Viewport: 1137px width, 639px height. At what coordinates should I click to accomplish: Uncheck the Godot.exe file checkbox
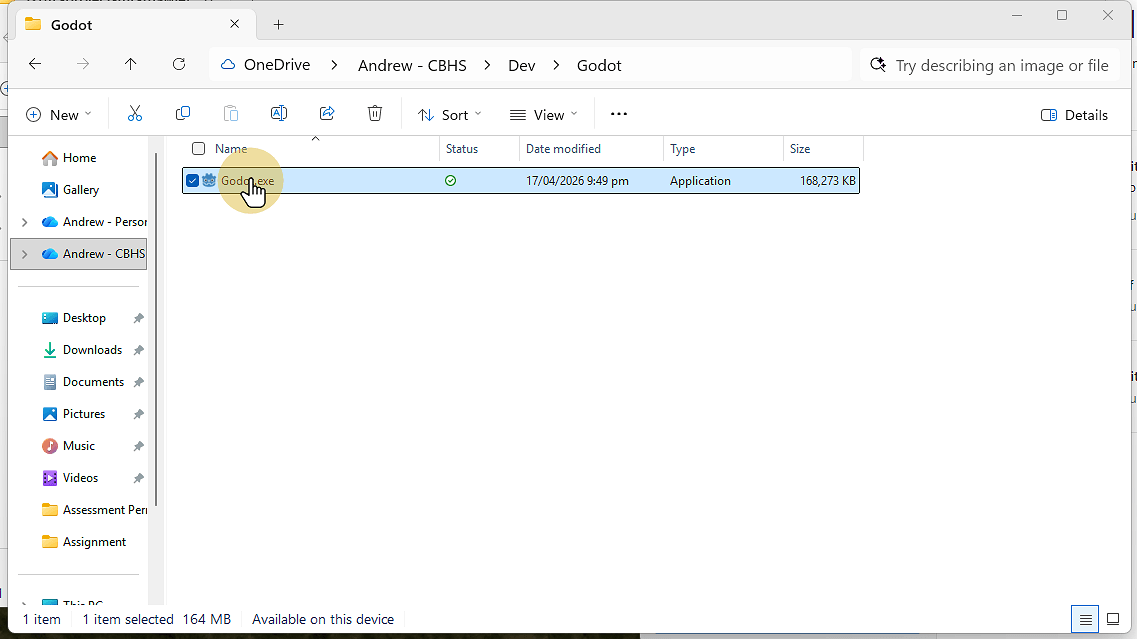[x=192, y=181]
